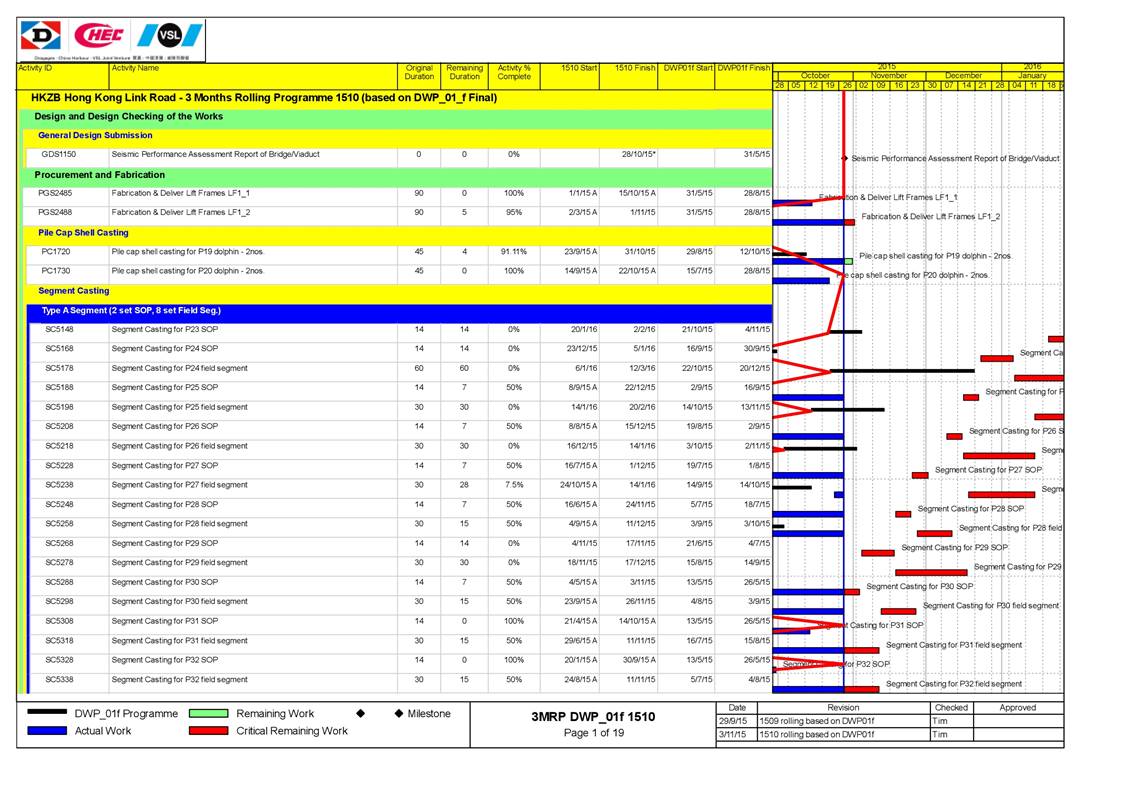
Task: Click the Checked header in revision table
Action: click(x=951, y=708)
